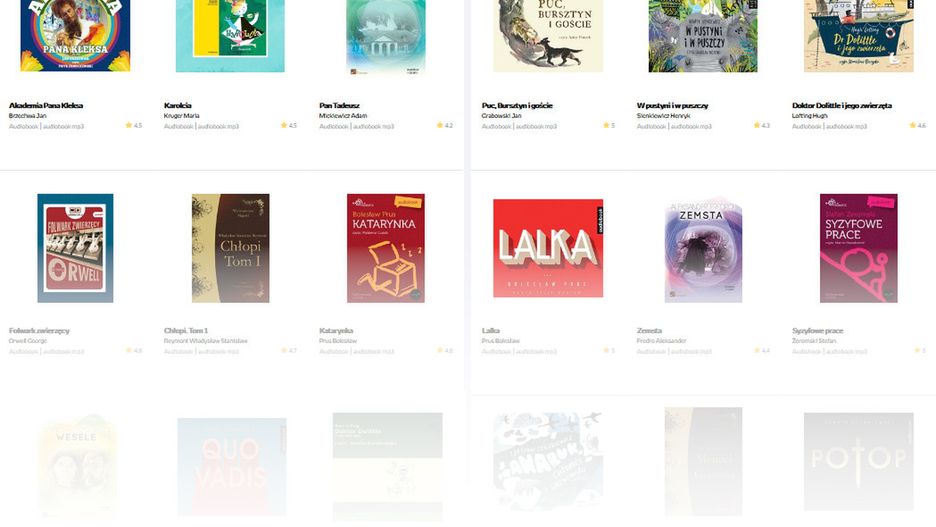Click the Pan Tadeusz cover image

click(x=386, y=37)
